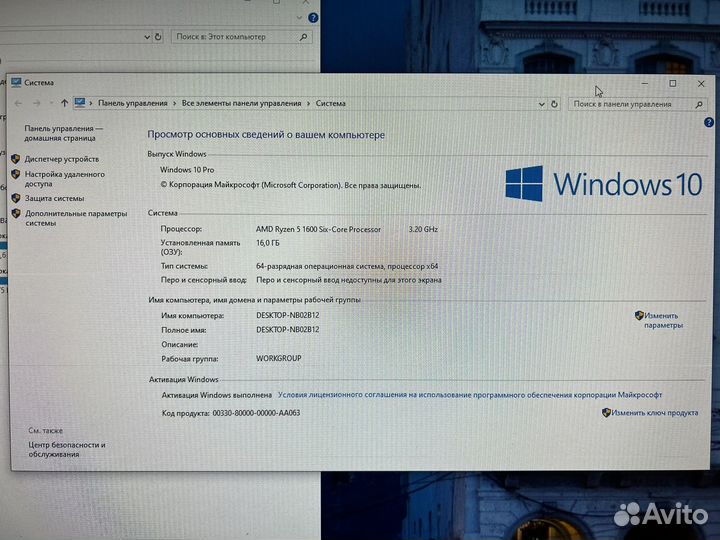
Task: Open 'Панель управления — домашняя страница' link
Action: 63,133
